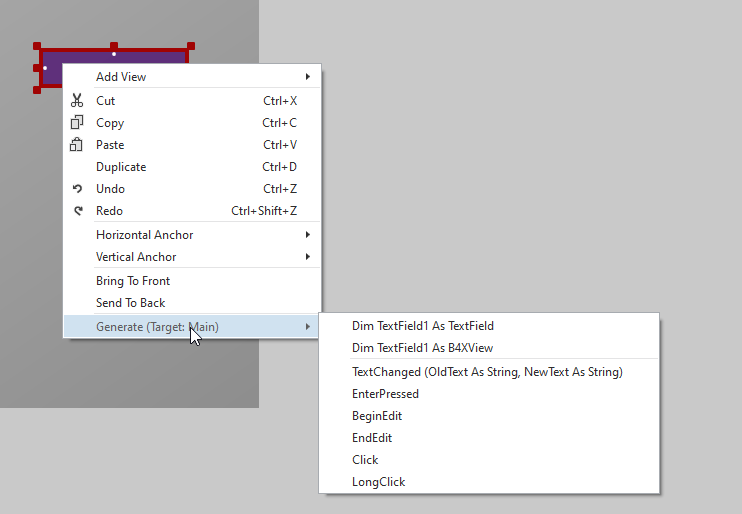Click the Undo arrow icon
The image size is (742, 514).
click(77, 189)
